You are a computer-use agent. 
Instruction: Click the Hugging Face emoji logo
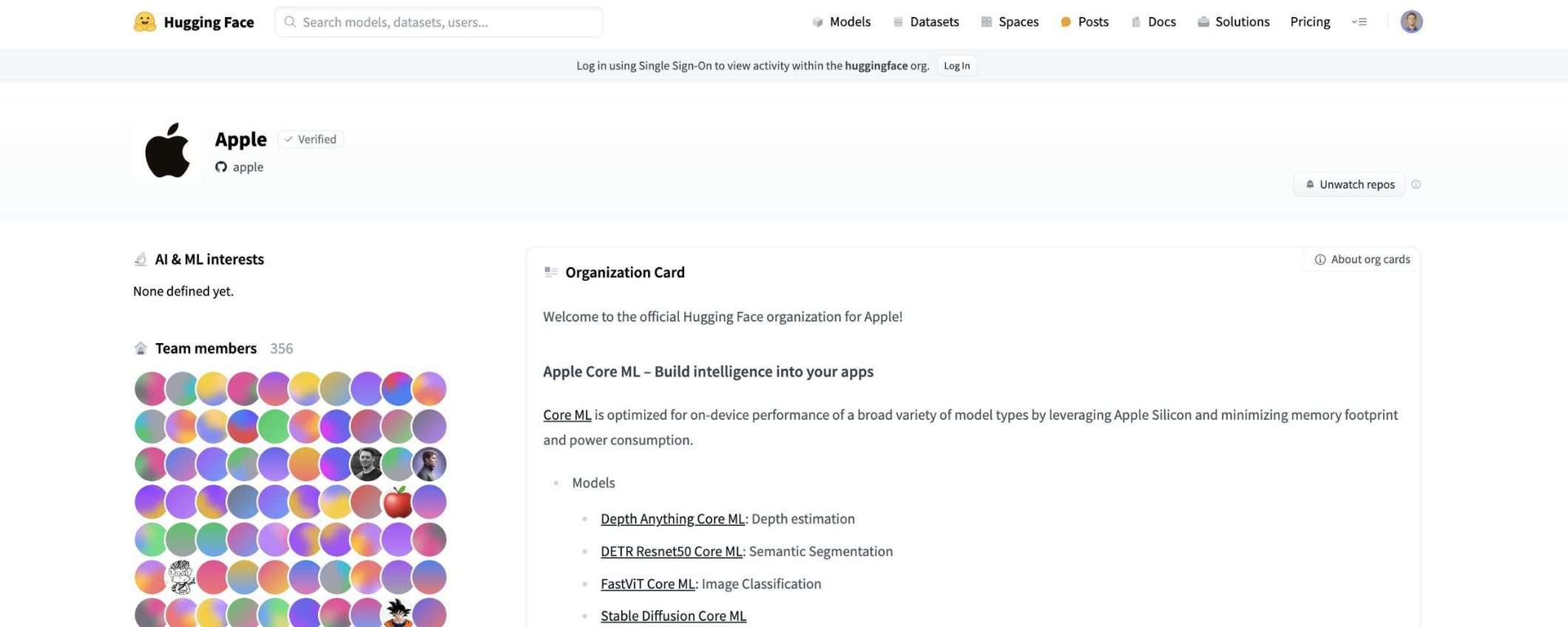tap(145, 21)
